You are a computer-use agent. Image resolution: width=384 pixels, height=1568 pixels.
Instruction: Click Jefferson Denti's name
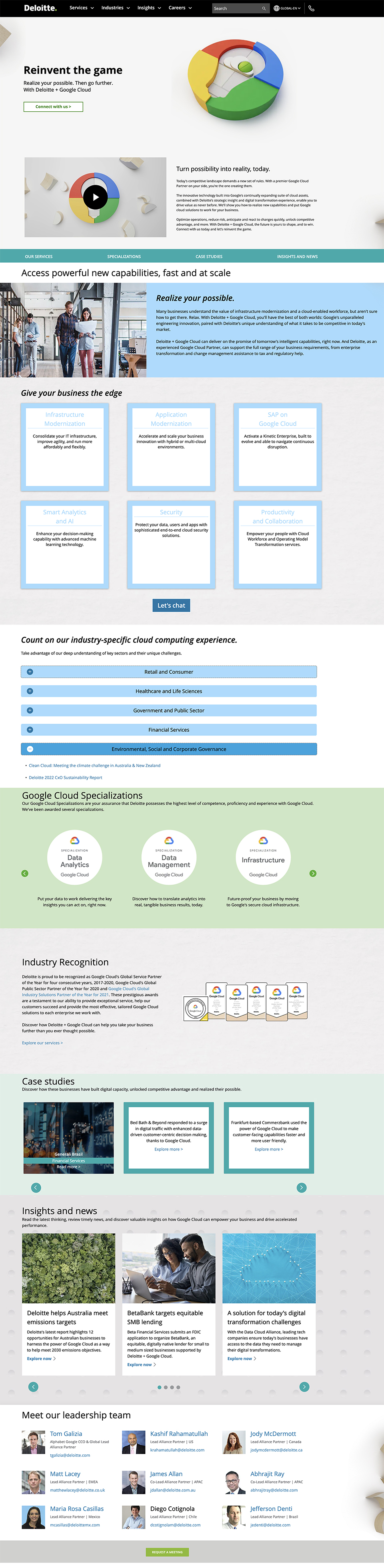(x=272, y=1508)
